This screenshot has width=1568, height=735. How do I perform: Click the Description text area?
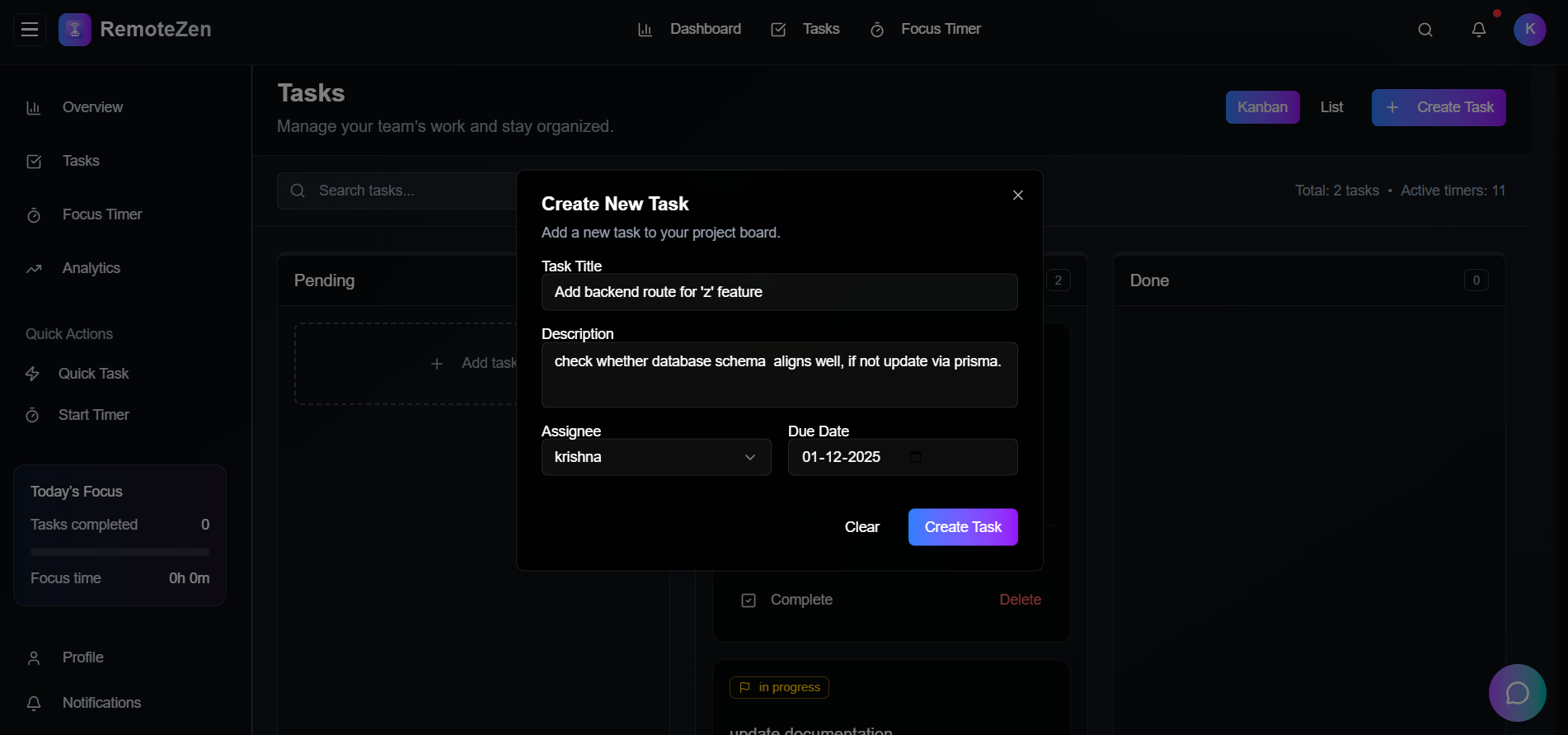pos(779,375)
